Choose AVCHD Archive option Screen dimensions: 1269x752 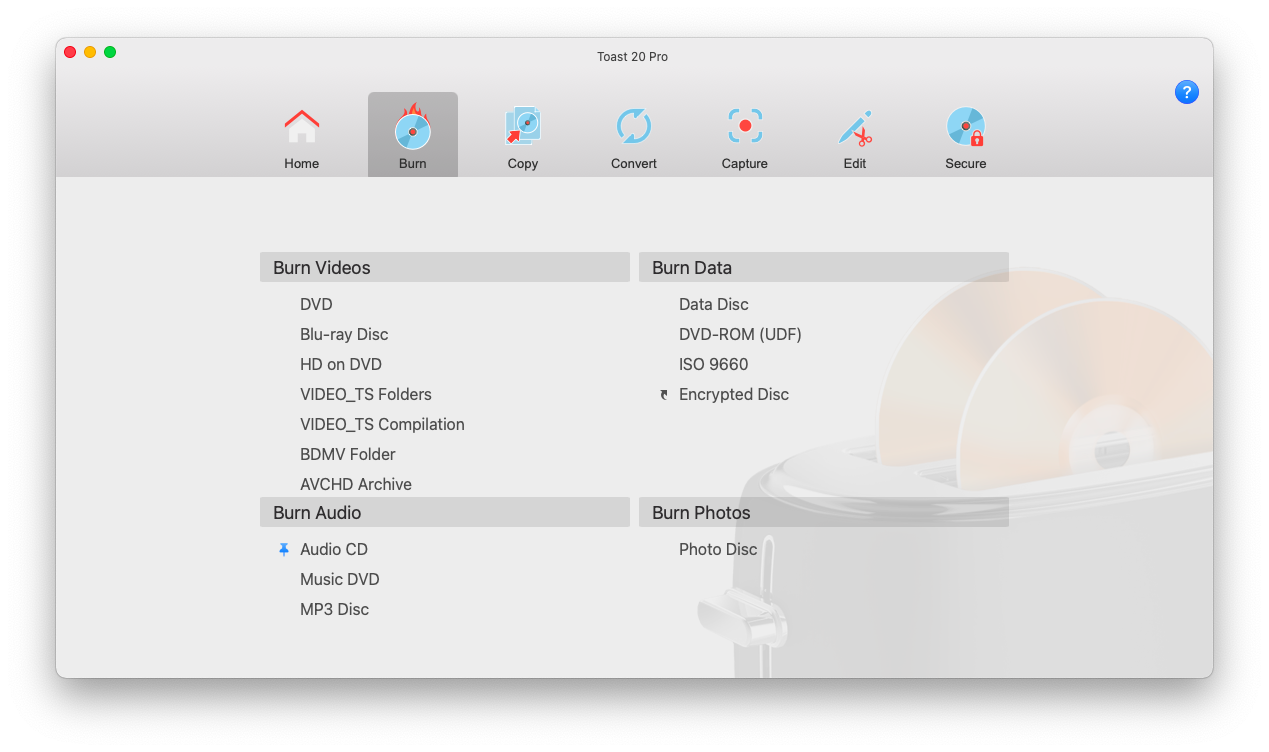pyautogui.click(x=356, y=484)
